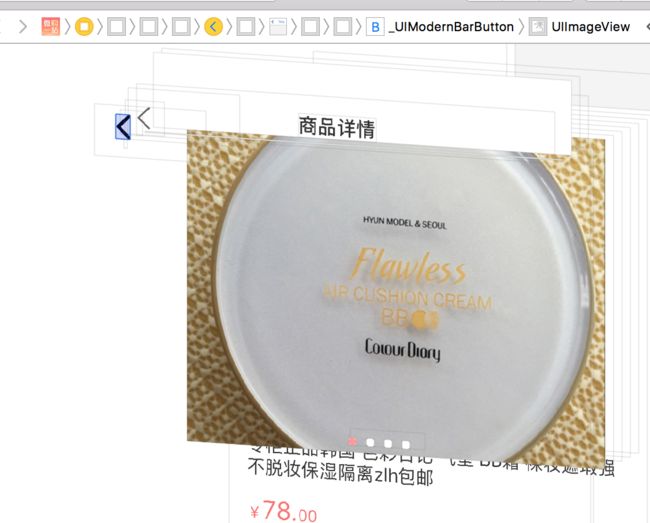Select the yellow view controller icon in breadcrumb
Image resolution: width=650 pixels, height=523 pixels.
point(84,27)
